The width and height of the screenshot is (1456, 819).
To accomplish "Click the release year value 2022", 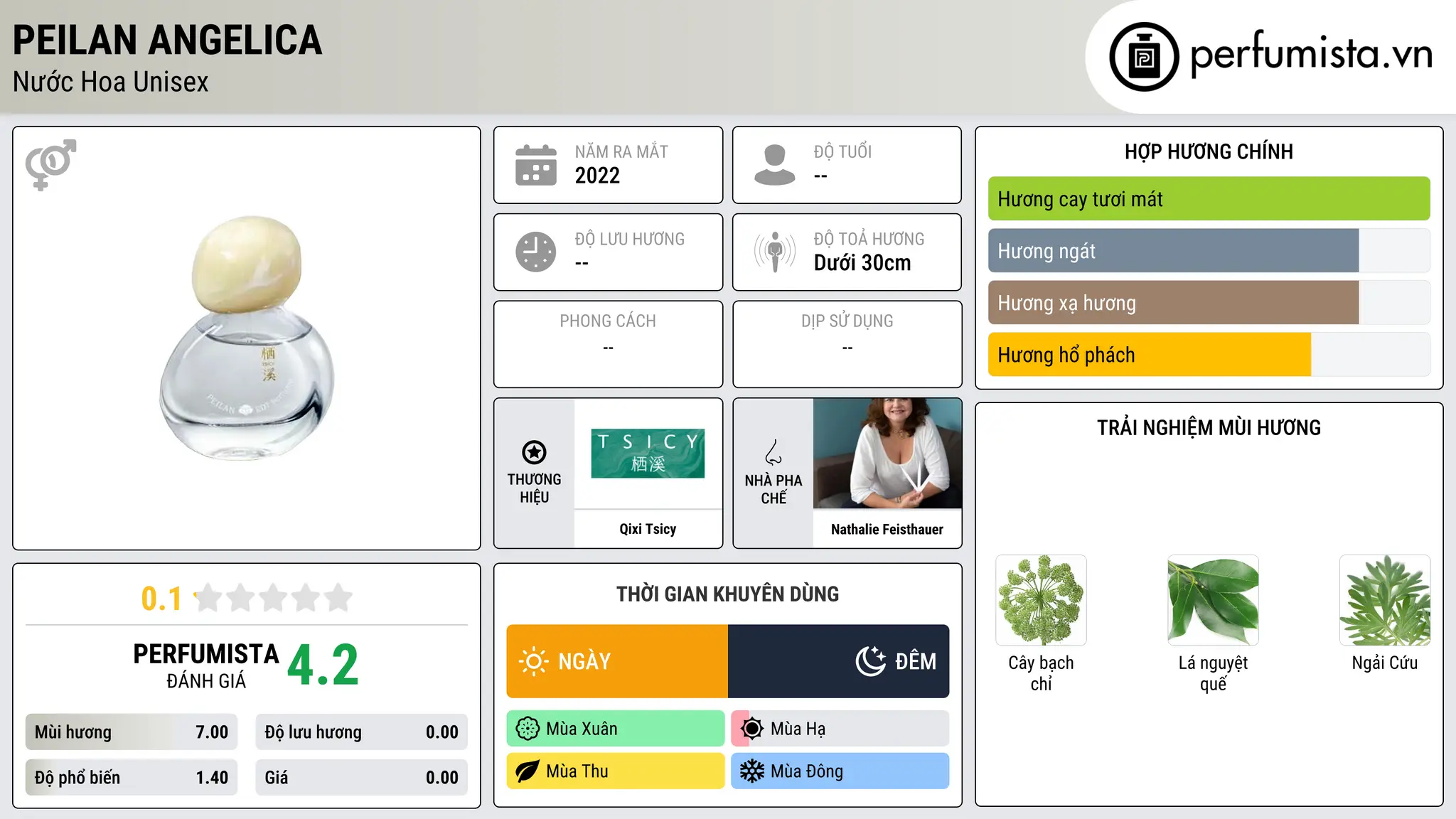I will point(597,176).
